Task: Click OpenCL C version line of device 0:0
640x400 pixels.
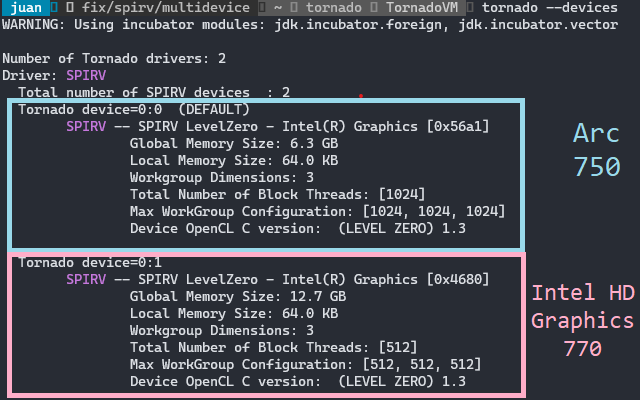Action: [298, 229]
